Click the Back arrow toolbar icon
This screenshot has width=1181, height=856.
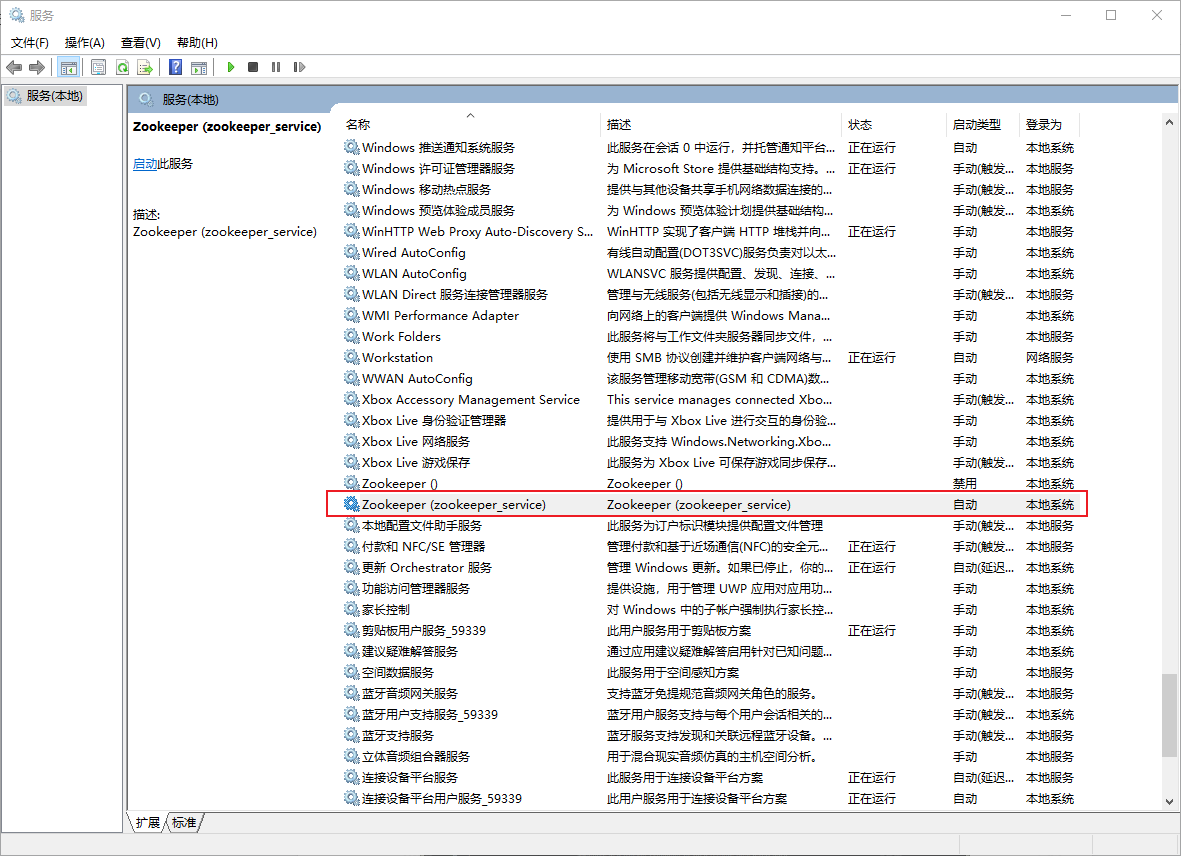(x=14, y=67)
